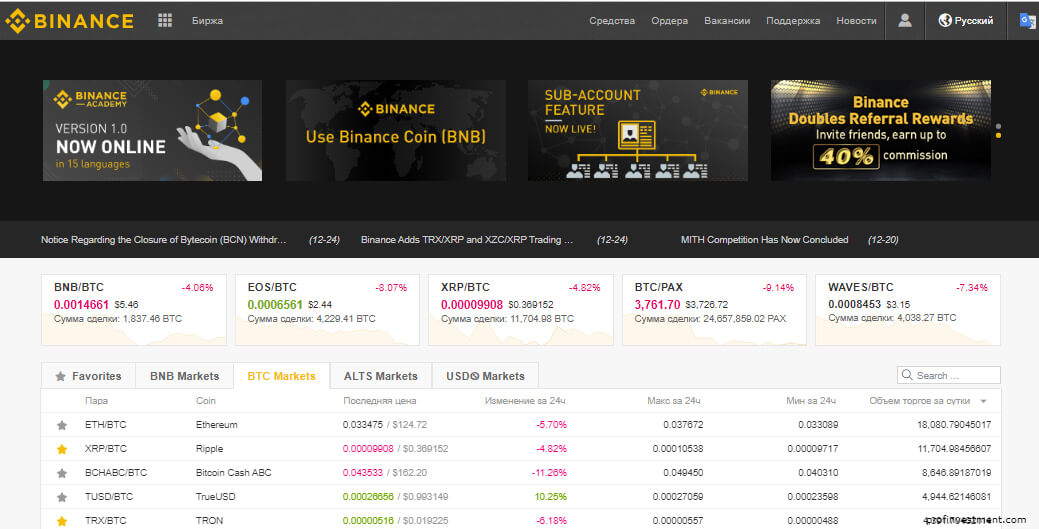Click ETH/BTC pair name
This screenshot has width=1039, height=529.
click(x=105, y=425)
